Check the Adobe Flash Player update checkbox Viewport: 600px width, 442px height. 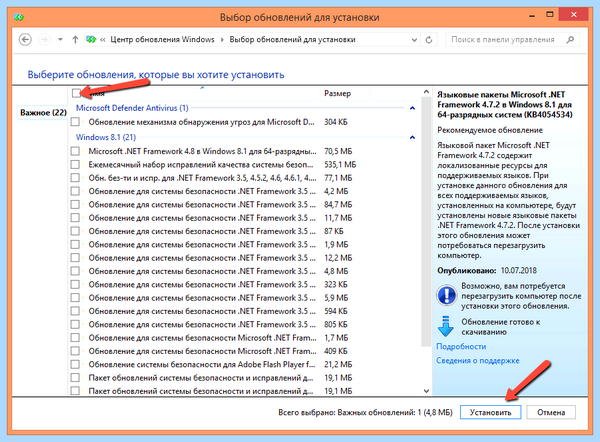(x=75, y=364)
